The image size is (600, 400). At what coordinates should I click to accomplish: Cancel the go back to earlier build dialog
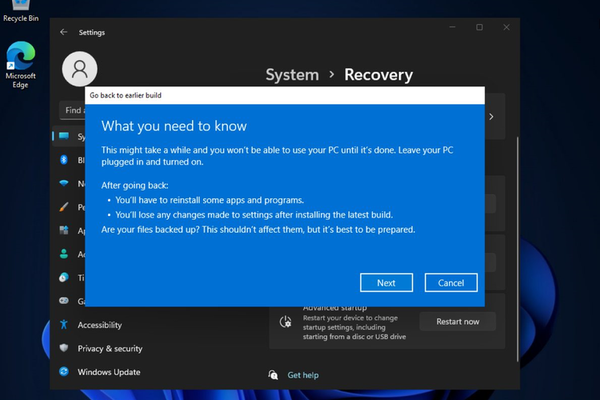(451, 282)
